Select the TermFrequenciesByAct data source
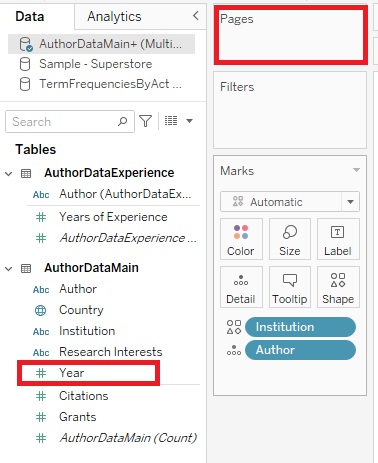The image size is (378, 463). click(110, 84)
